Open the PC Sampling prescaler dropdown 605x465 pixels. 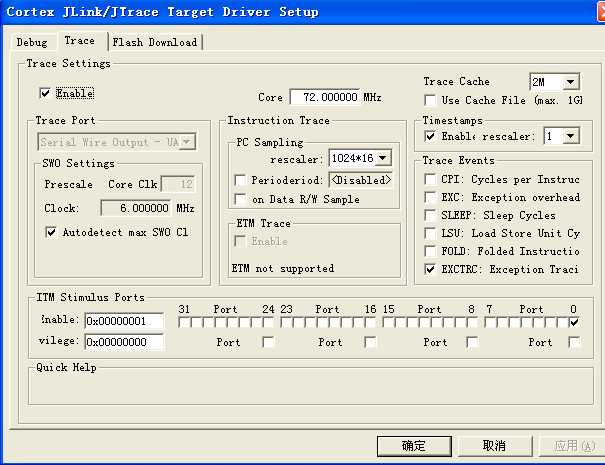(360, 158)
